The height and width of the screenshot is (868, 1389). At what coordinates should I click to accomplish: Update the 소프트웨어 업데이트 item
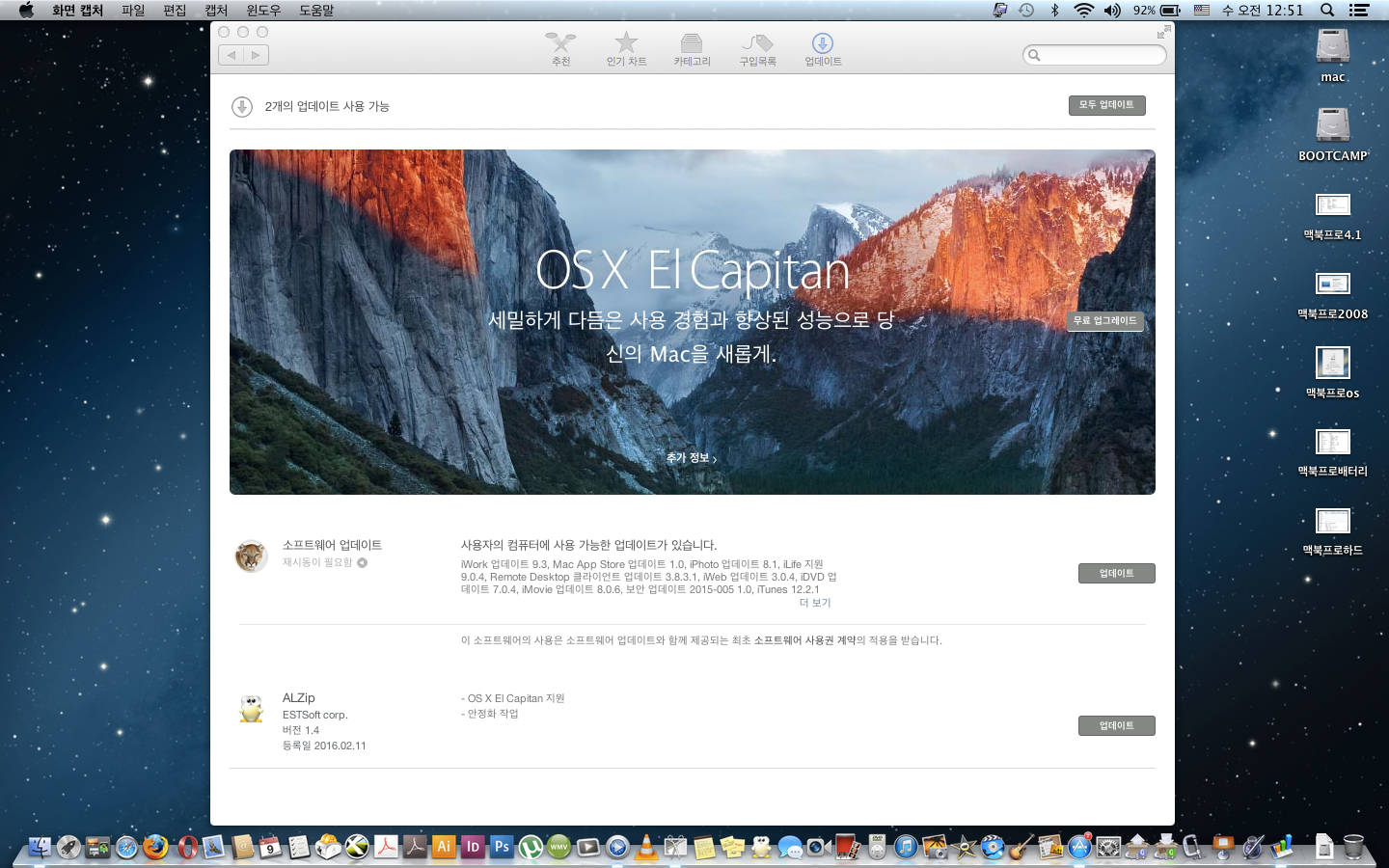click(1116, 574)
